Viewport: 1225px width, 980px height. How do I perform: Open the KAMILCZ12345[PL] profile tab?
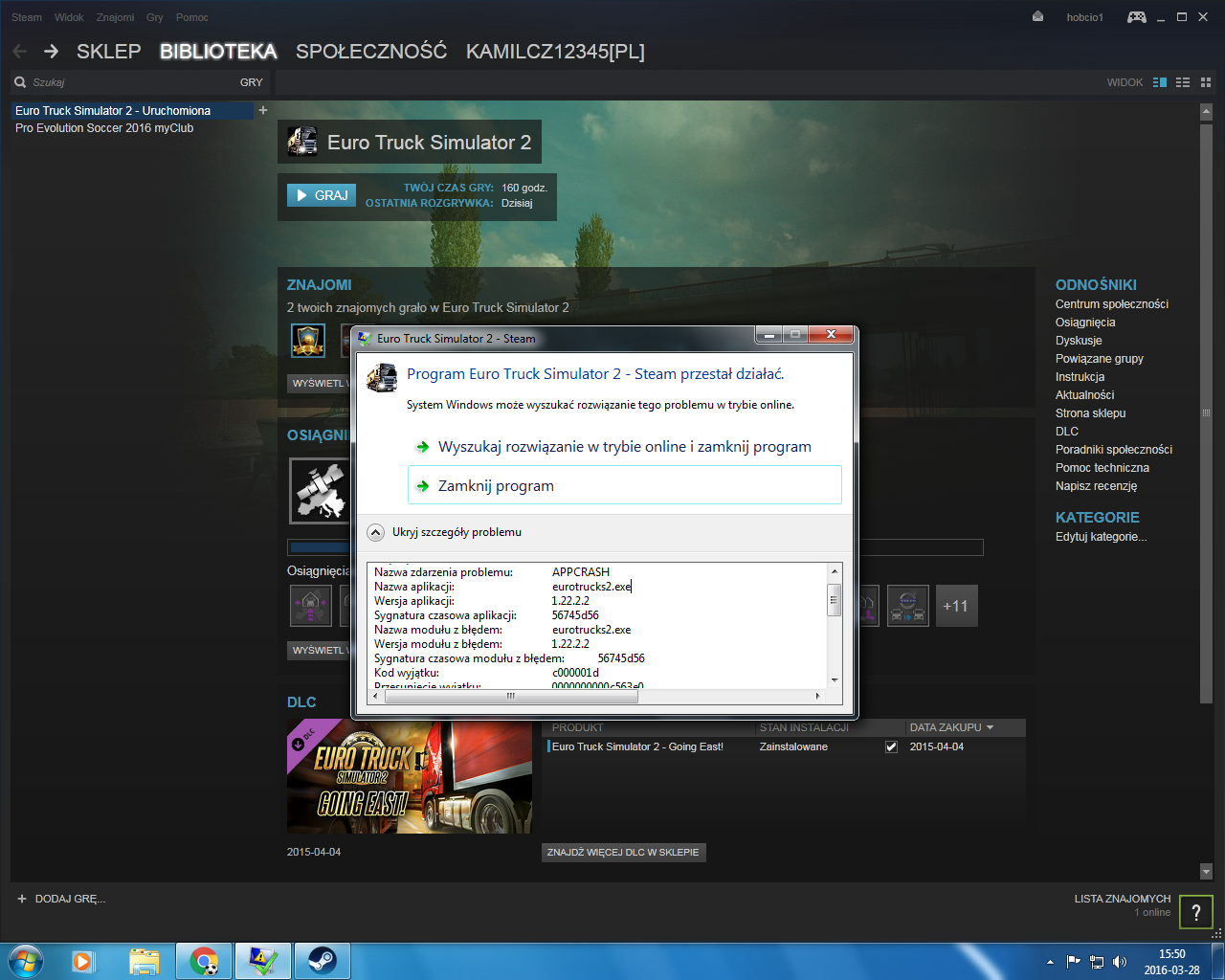555,52
